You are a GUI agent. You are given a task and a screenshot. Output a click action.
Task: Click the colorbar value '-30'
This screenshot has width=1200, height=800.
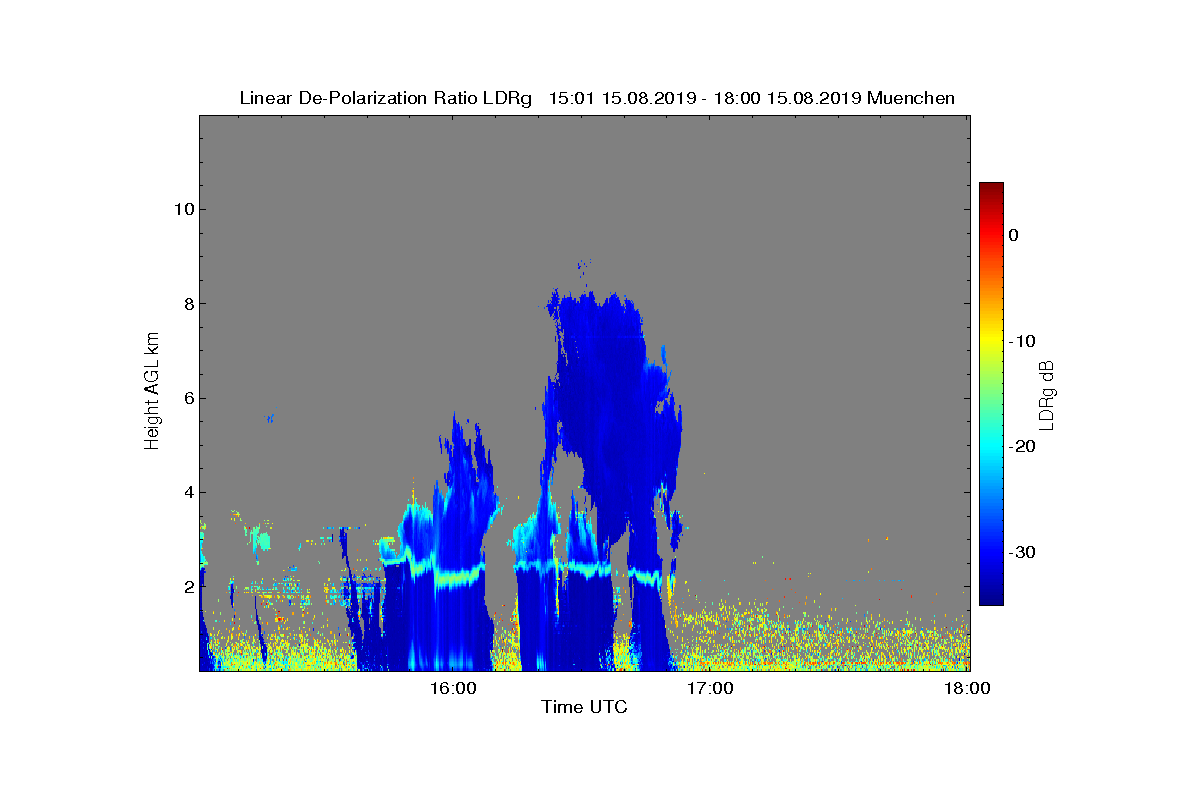[1021, 552]
